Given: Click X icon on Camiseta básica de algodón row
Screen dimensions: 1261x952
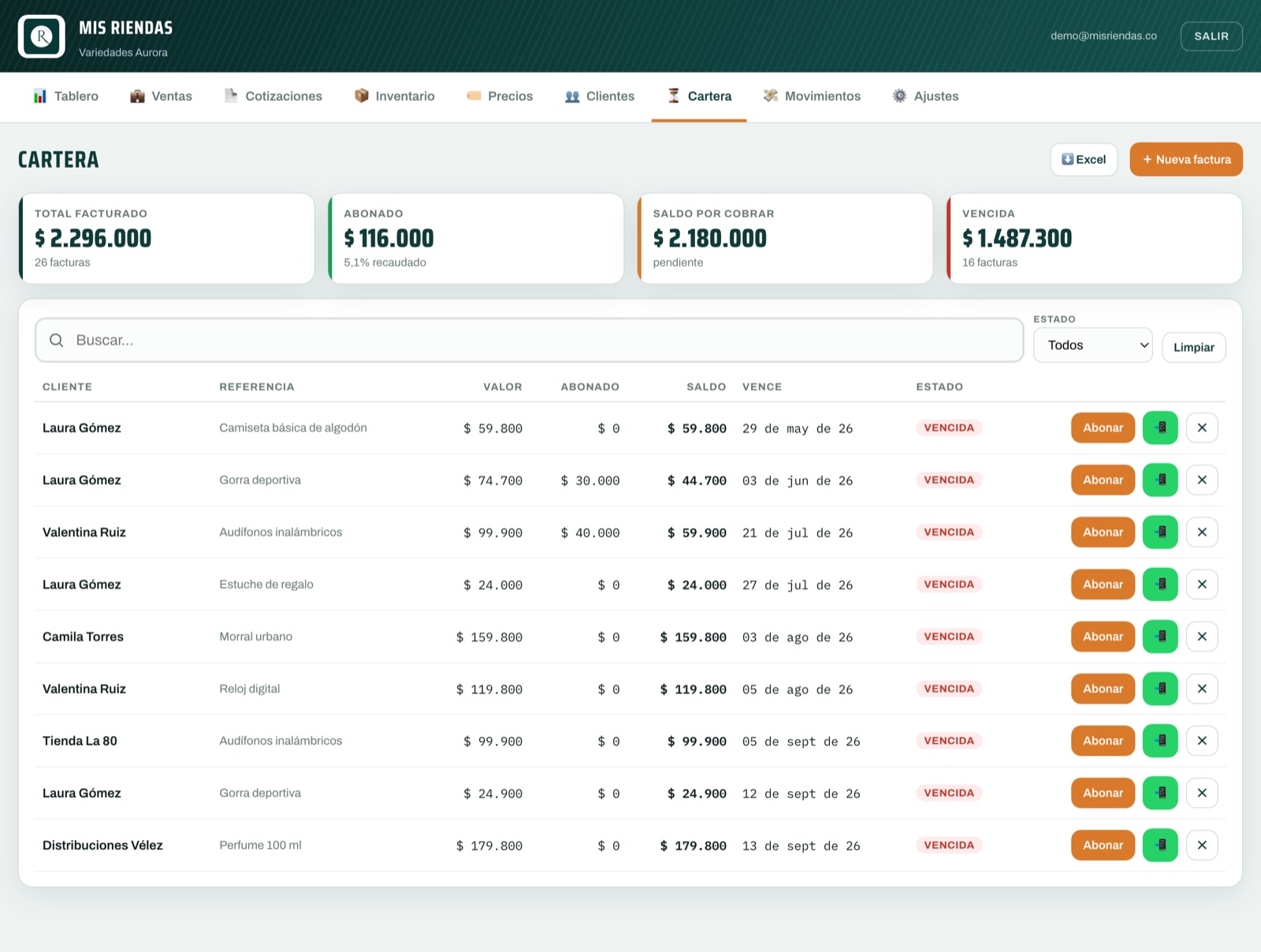Looking at the screenshot, I should [x=1202, y=428].
